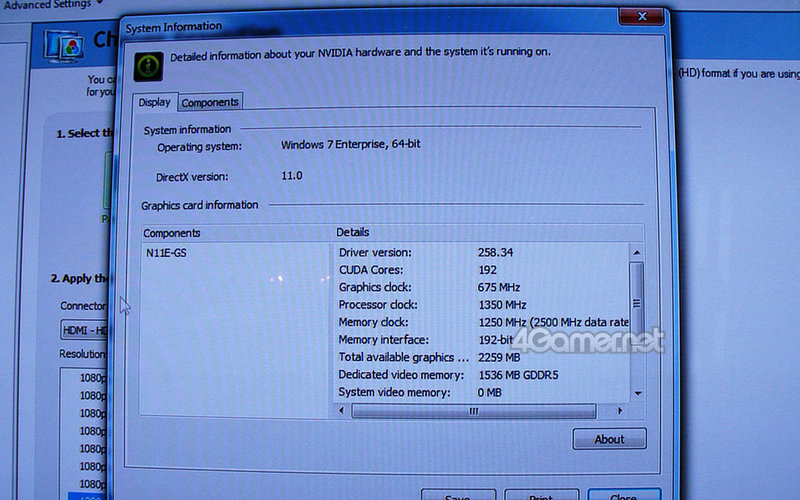Close the System Information dialog with the X
This screenshot has width=800, height=500.
click(642, 16)
